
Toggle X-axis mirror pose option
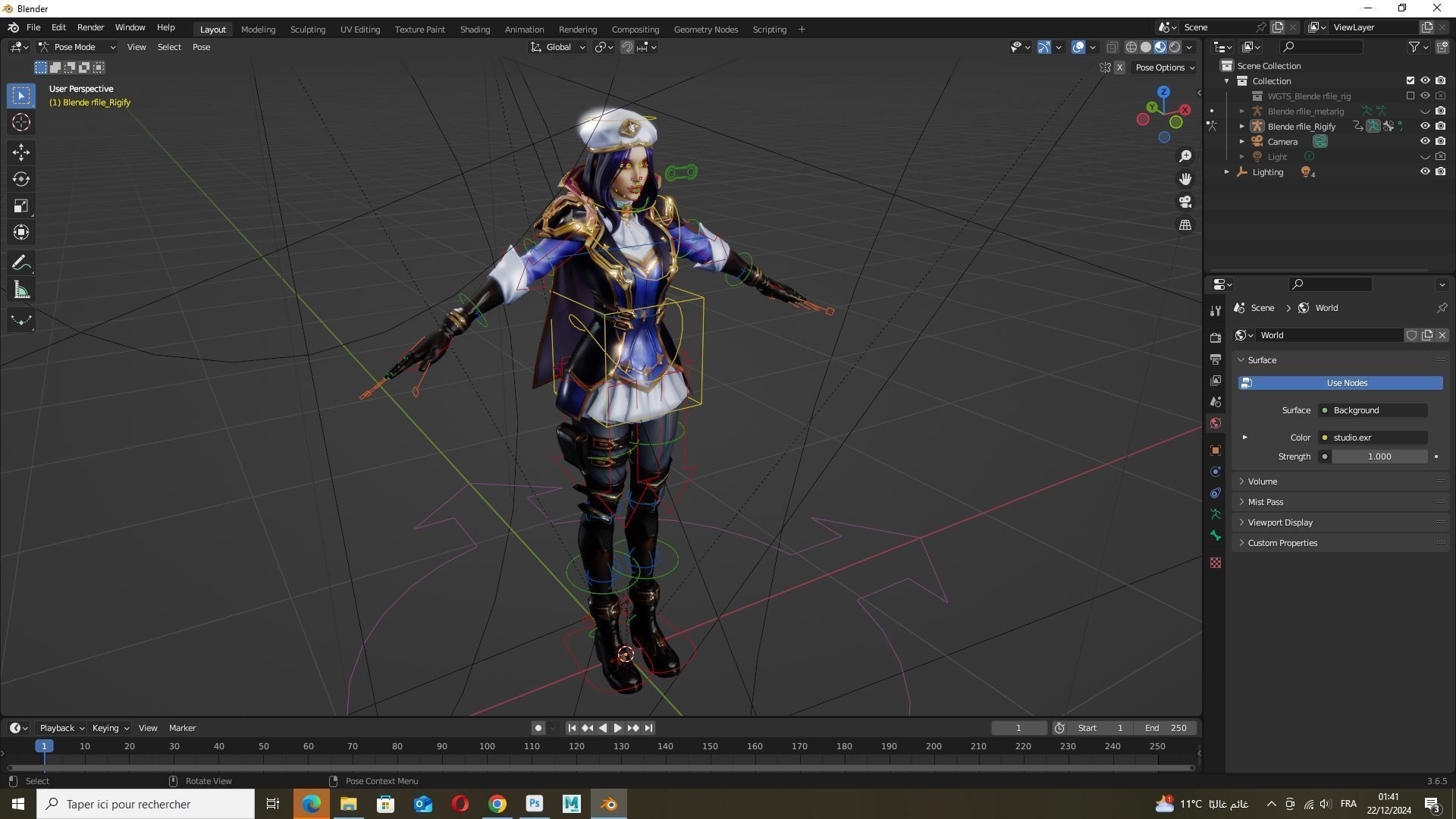click(x=1119, y=67)
